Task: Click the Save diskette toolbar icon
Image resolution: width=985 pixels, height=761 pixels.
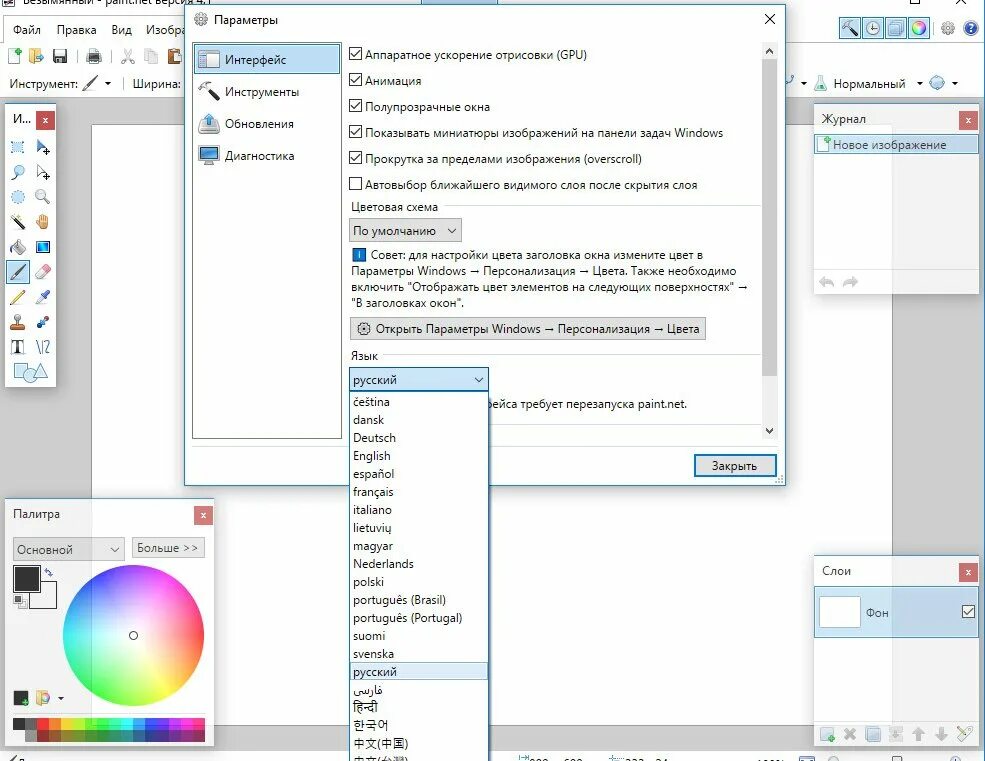Action: (60, 57)
